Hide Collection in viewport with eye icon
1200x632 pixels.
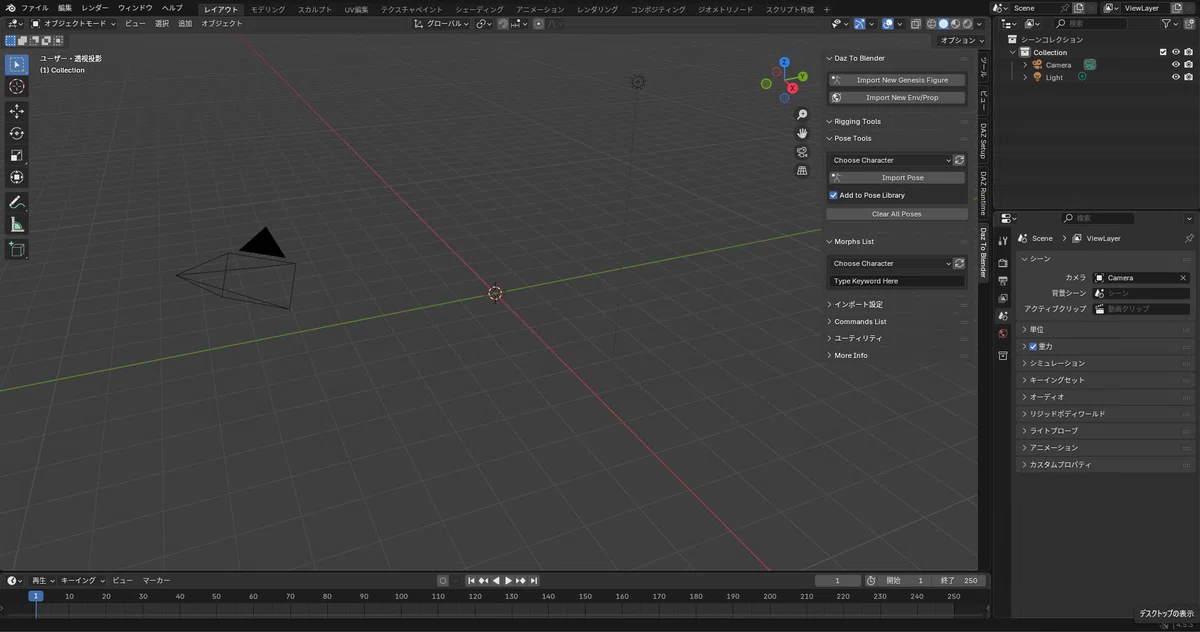pyautogui.click(x=1176, y=52)
